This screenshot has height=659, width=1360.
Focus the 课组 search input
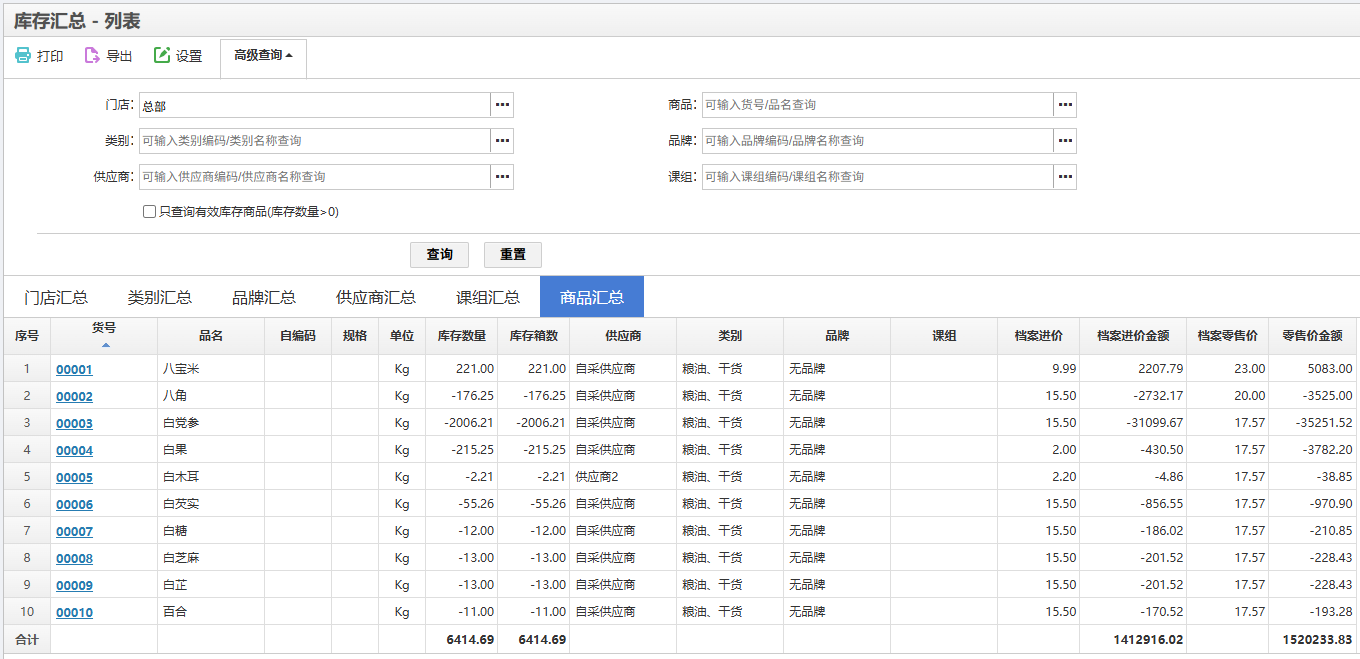pos(878,177)
